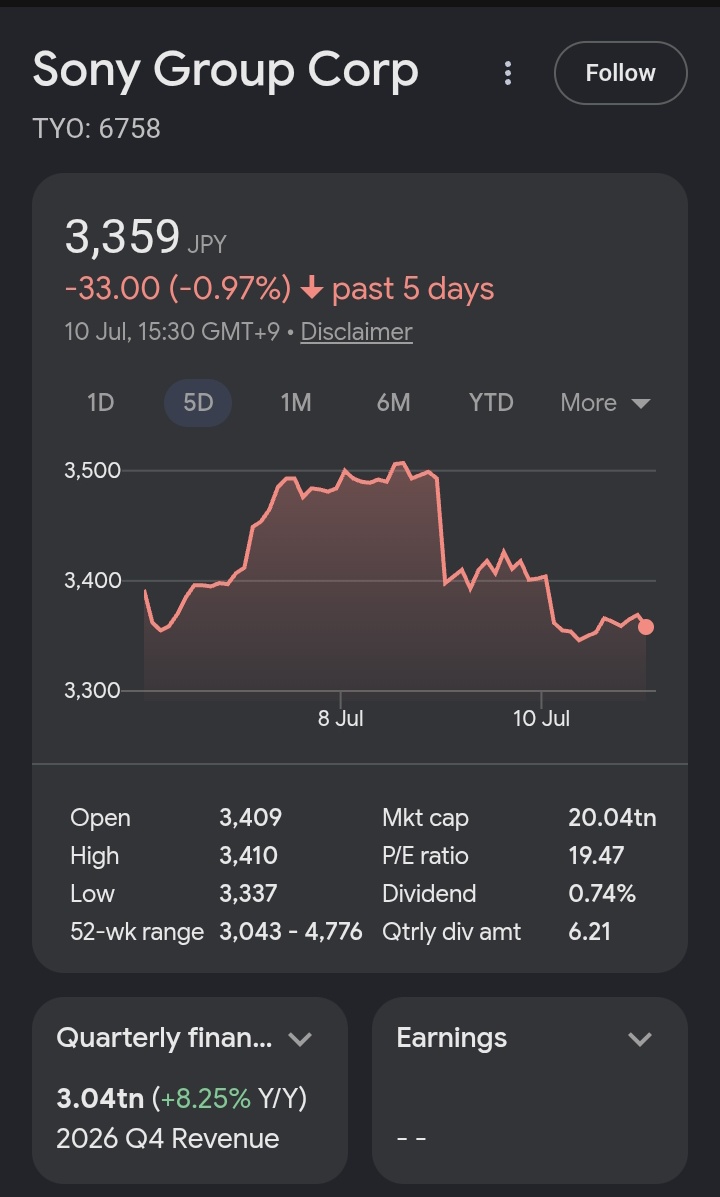The image size is (720, 1197).
Task: Click the red down arrow price indicator
Action: coord(312,289)
